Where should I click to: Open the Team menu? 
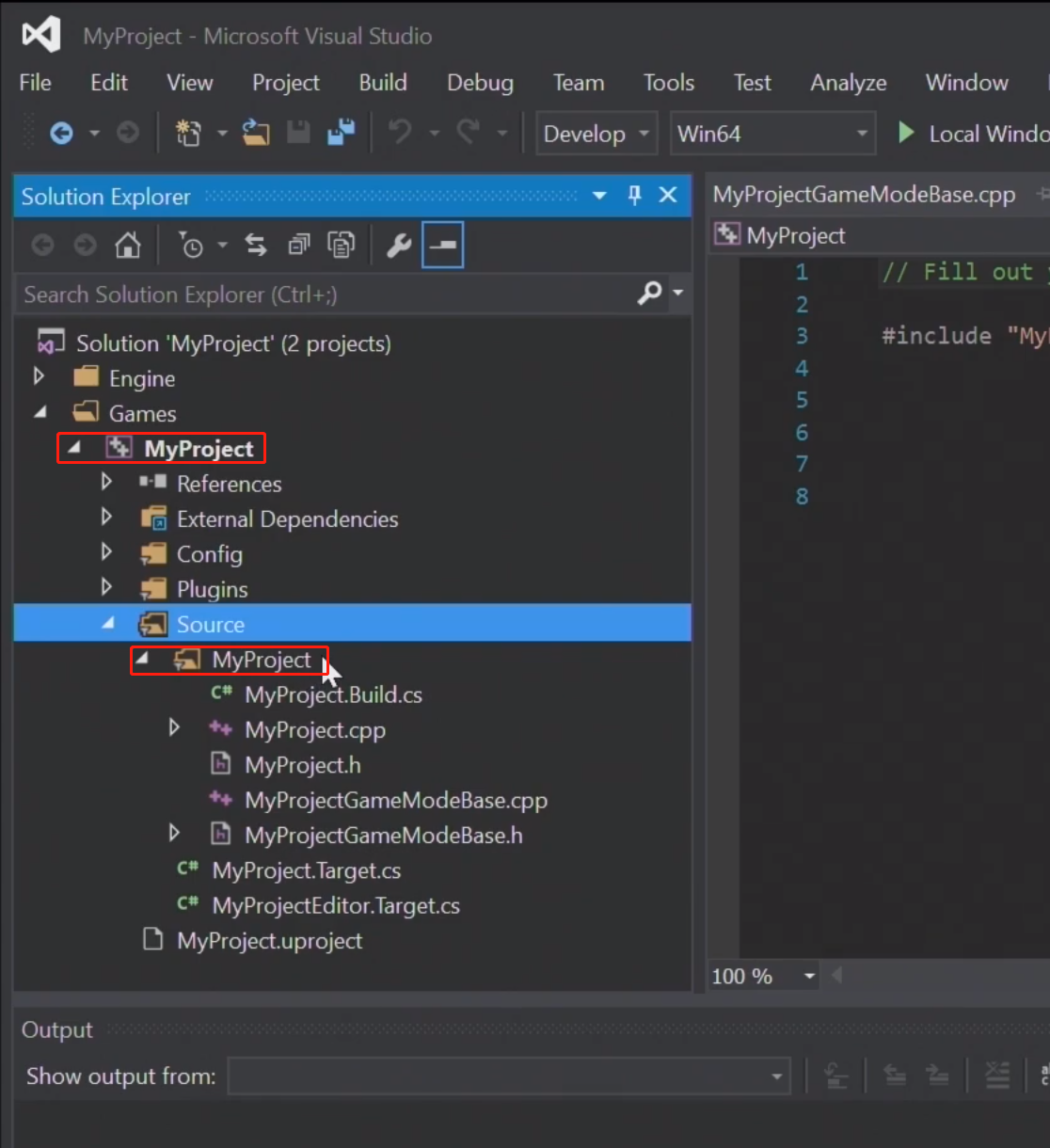[579, 83]
